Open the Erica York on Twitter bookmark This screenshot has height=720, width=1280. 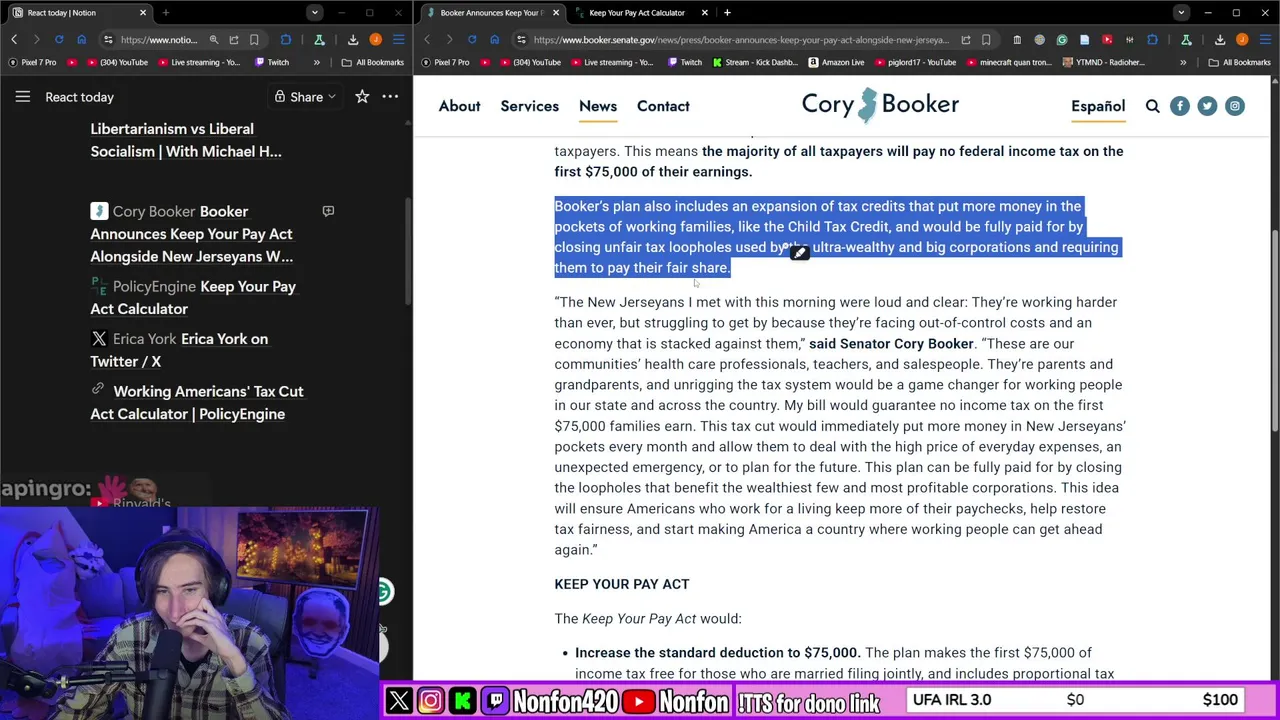pyautogui.click(x=179, y=350)
